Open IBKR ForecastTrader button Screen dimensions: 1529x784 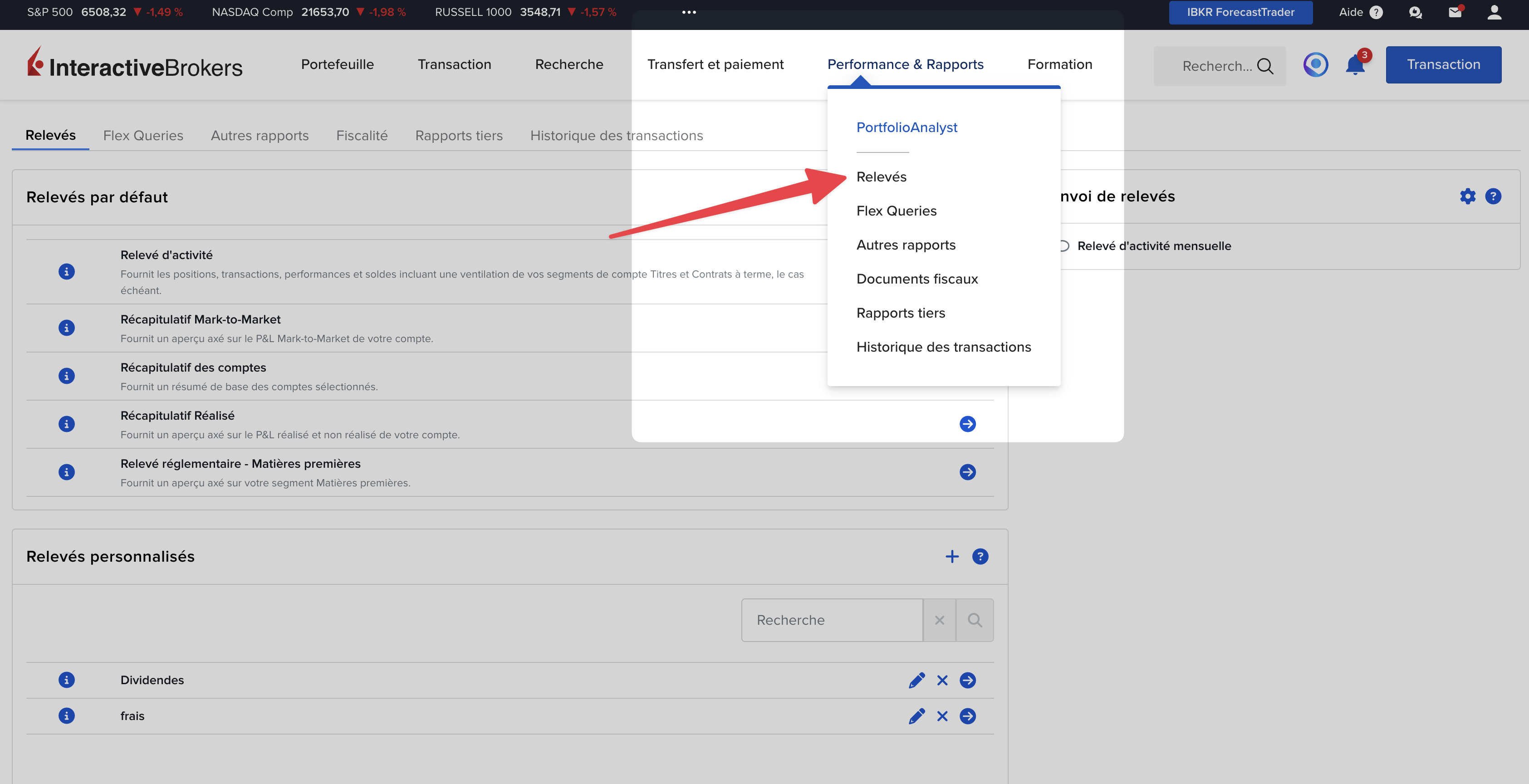(1240, 12)
